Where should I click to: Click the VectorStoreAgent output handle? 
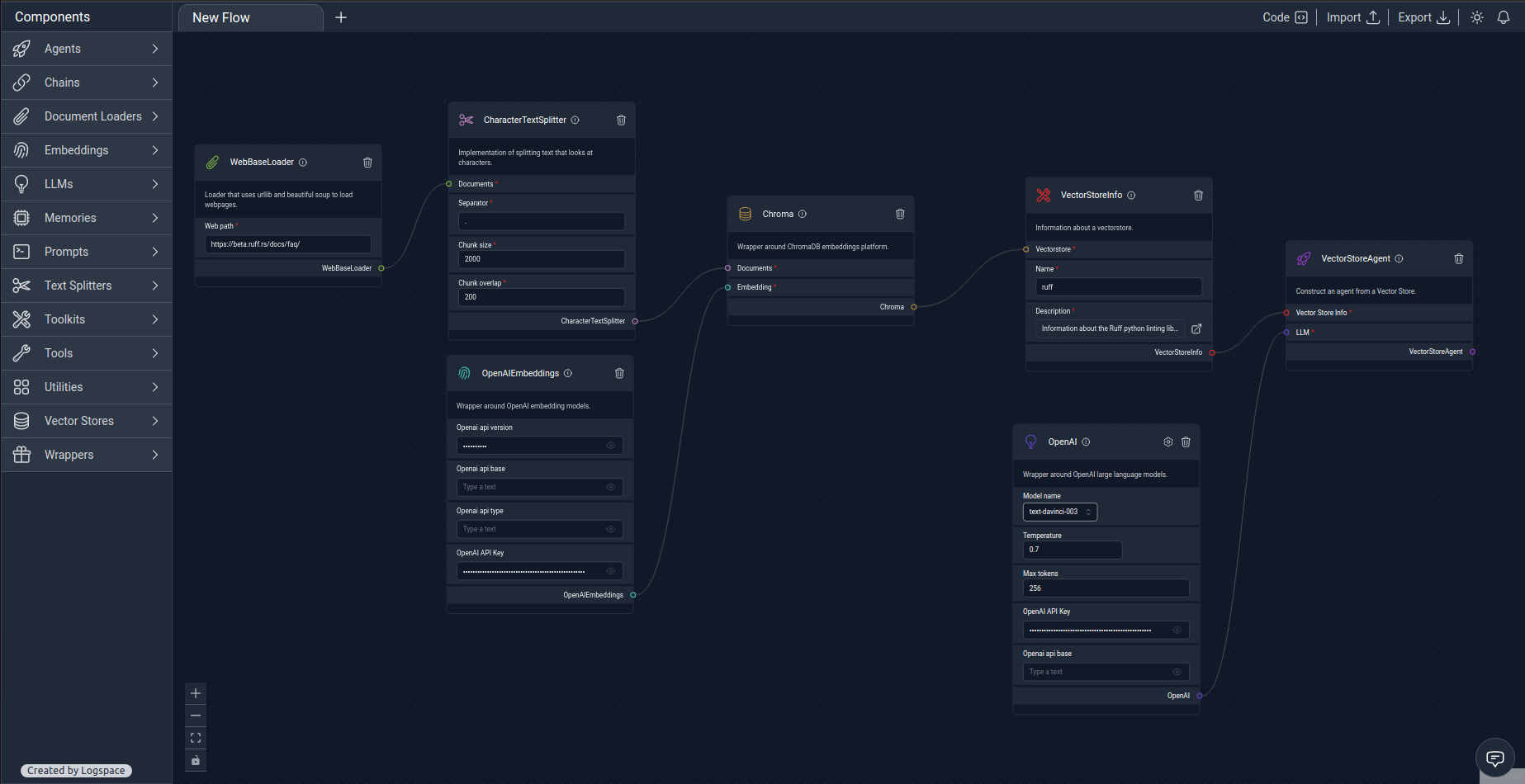(1472, 352)
